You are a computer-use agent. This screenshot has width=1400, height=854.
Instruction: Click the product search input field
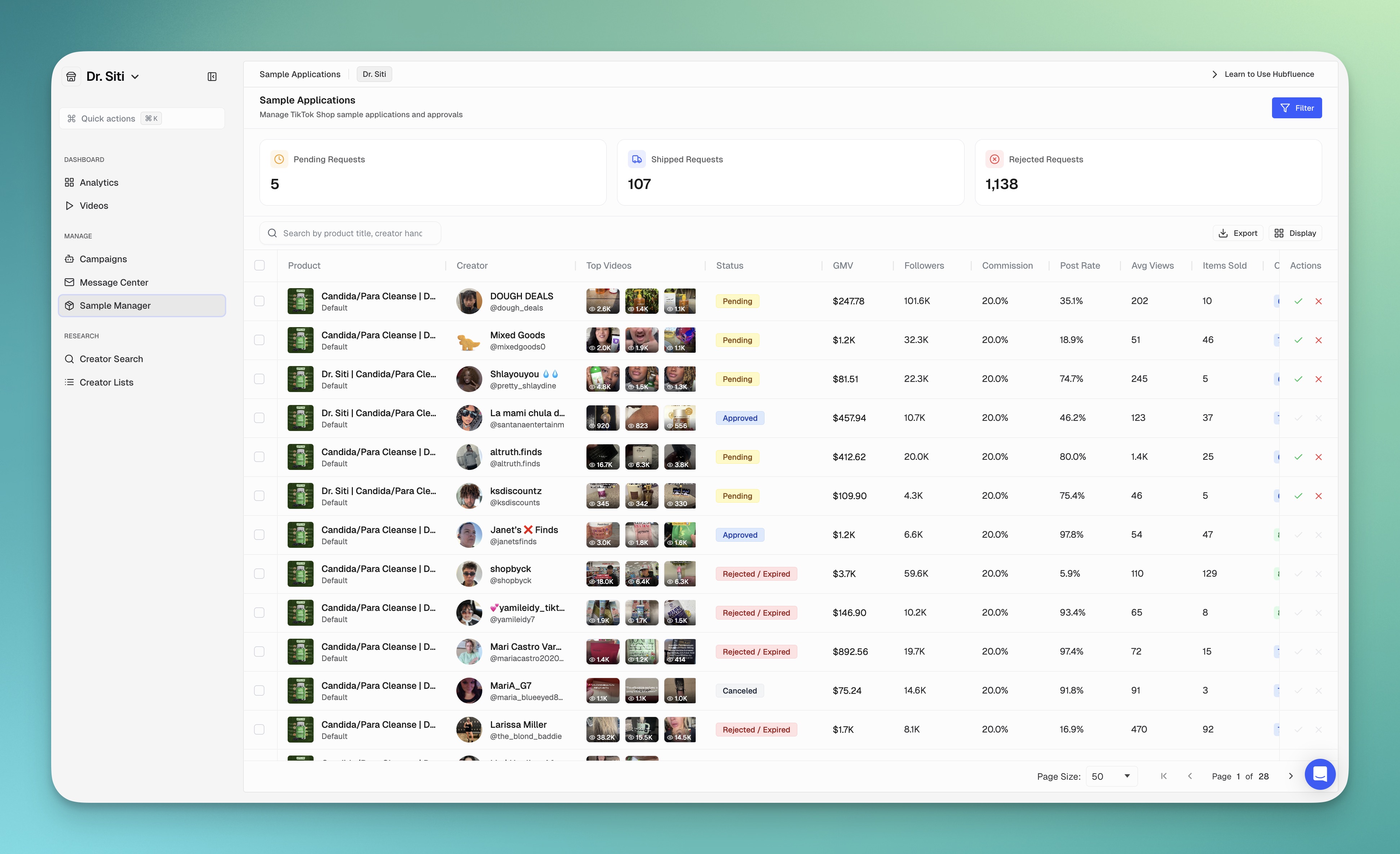click(x=352, y=233)
